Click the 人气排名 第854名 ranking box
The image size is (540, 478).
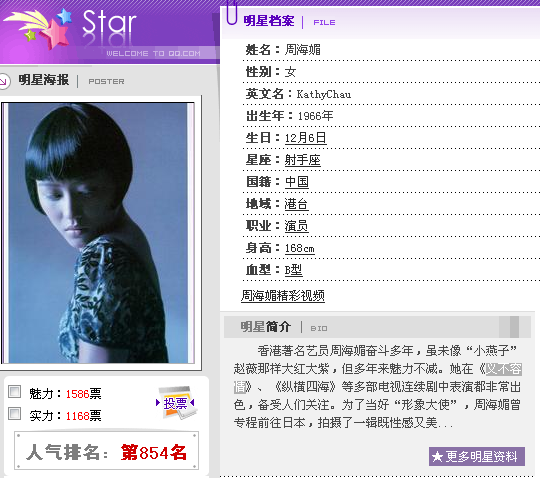click(106, 451)
